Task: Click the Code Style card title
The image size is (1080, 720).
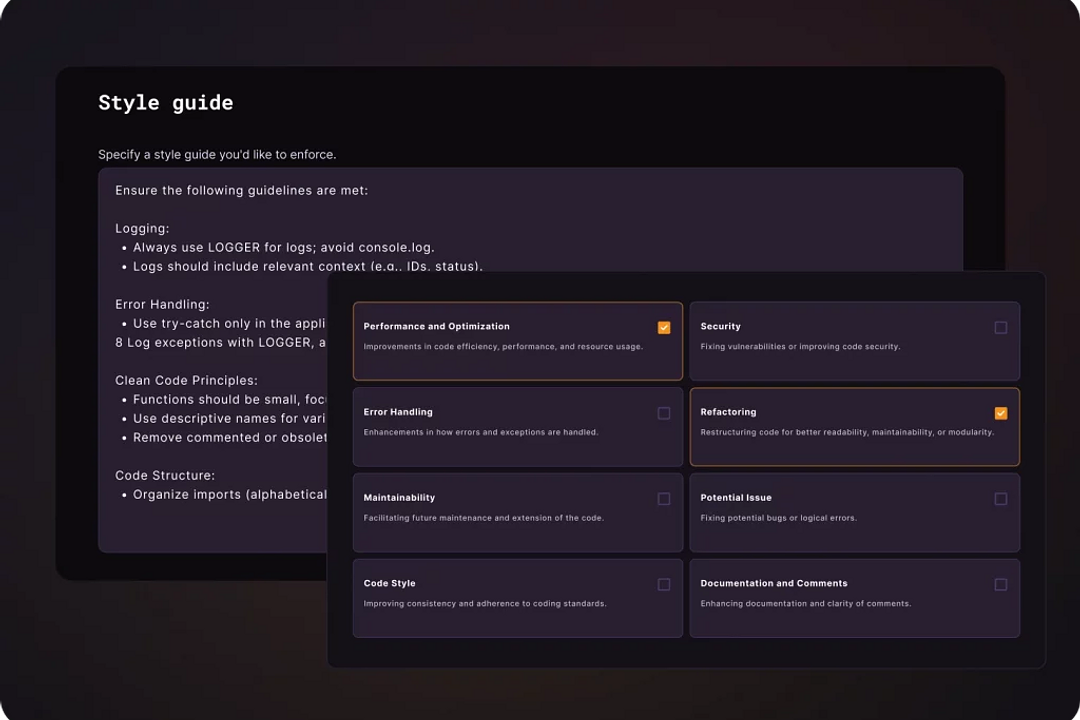Action: tap(389, 583)
